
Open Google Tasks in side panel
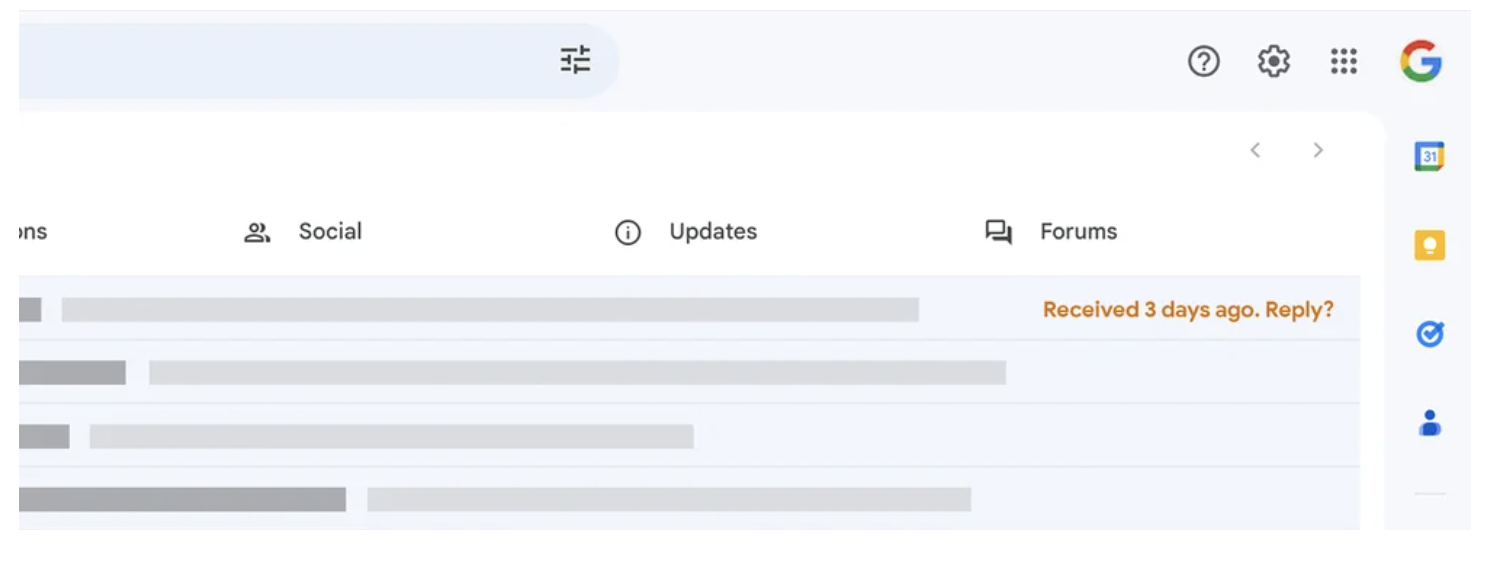1430,334
